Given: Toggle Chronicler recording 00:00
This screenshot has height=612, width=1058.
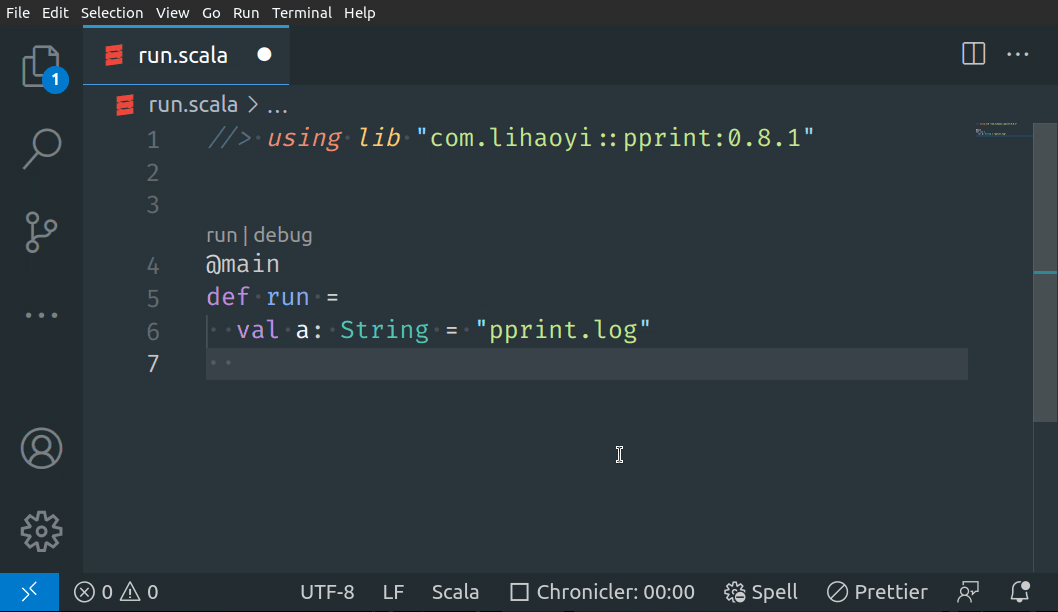Looking at the screenshot, I should coord(603,592).
